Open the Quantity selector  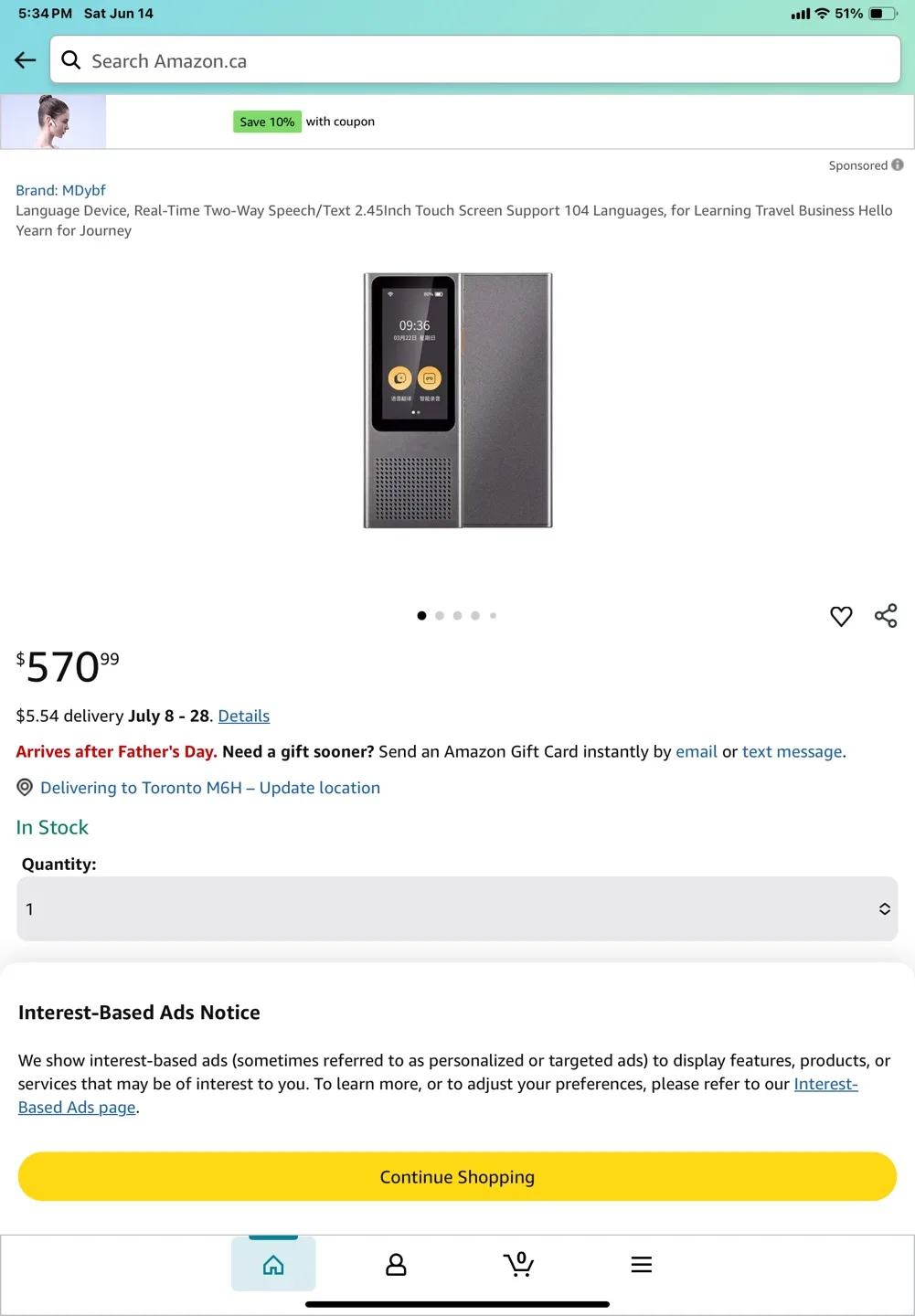click(x=457, y=908)
